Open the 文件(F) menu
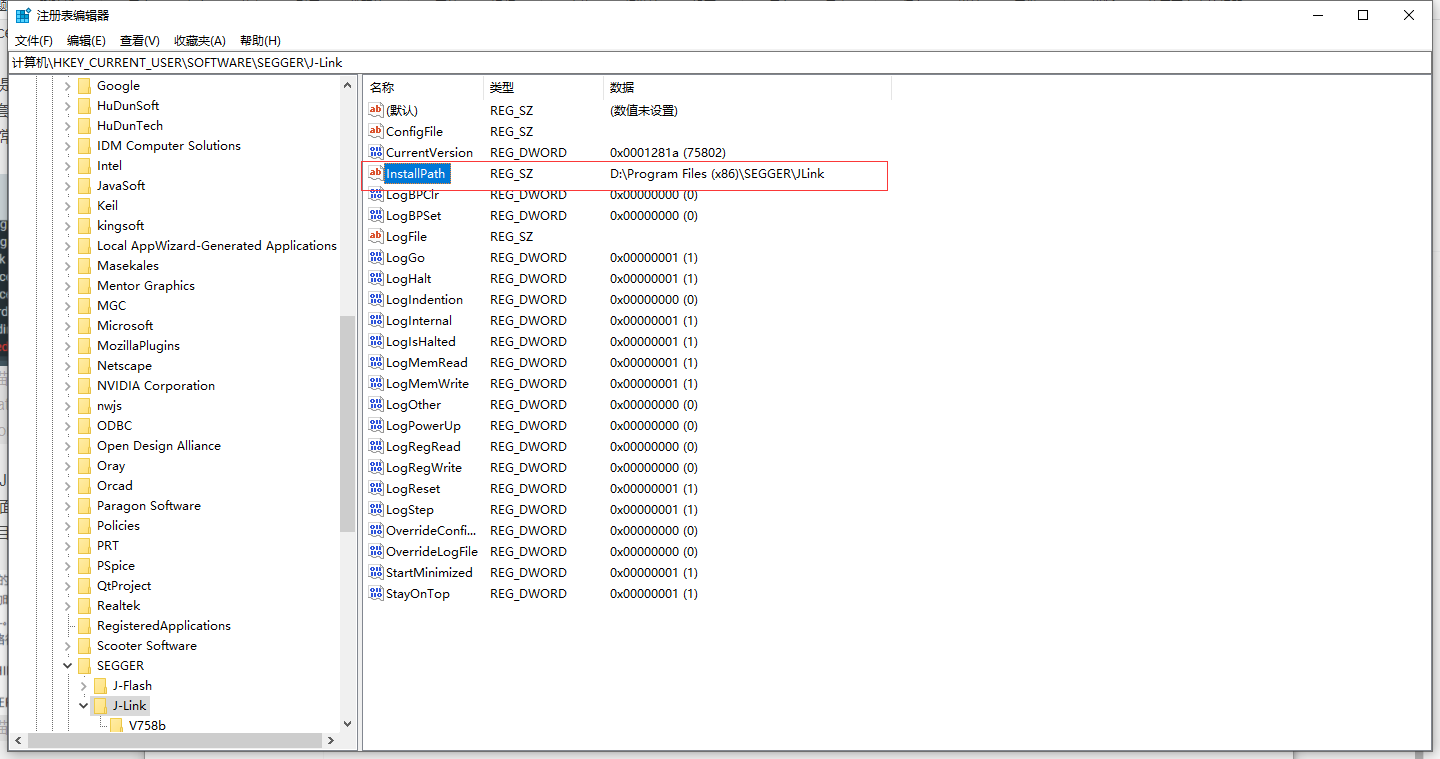This screenshot has width=1440, height=759. click(34, 40)
